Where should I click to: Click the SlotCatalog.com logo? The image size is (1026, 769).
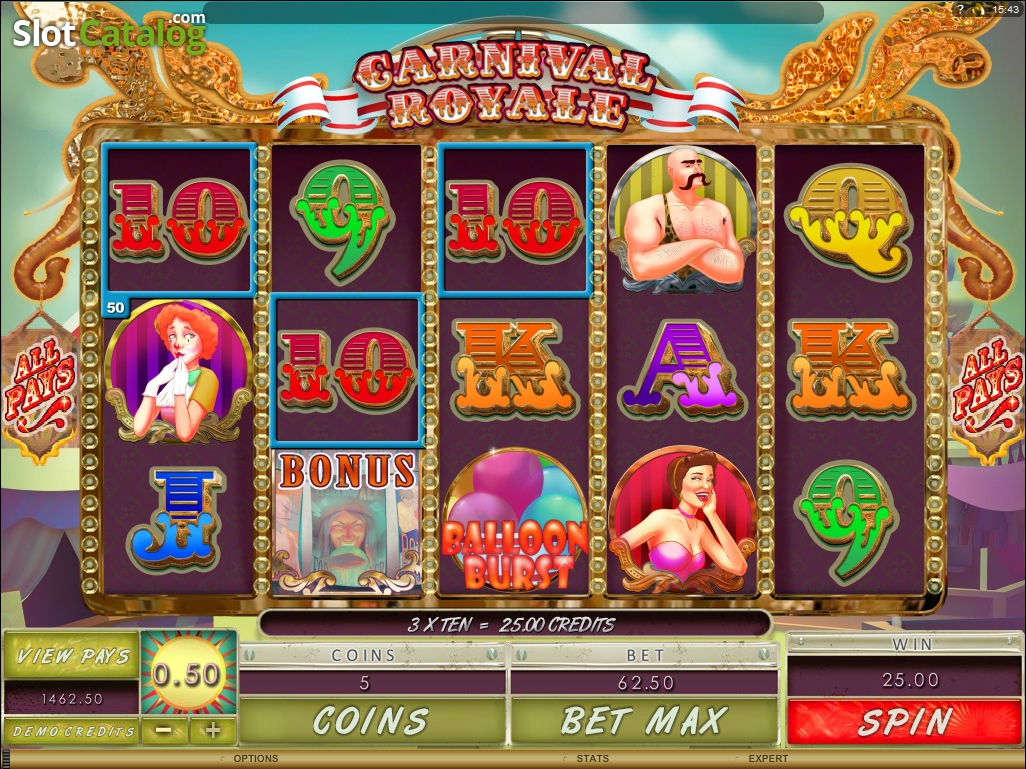click(x=109, y=31)
